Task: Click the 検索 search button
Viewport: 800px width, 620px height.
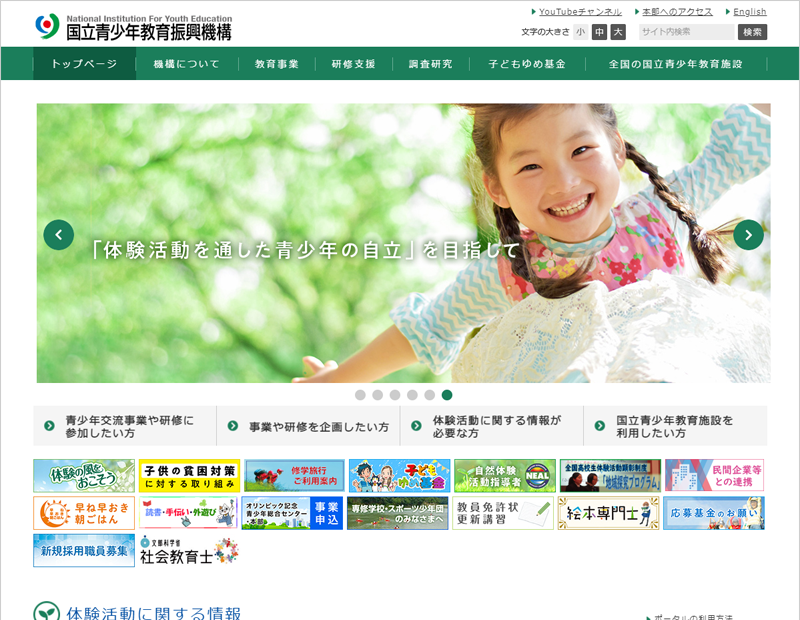Action: (x=752, y=32)
